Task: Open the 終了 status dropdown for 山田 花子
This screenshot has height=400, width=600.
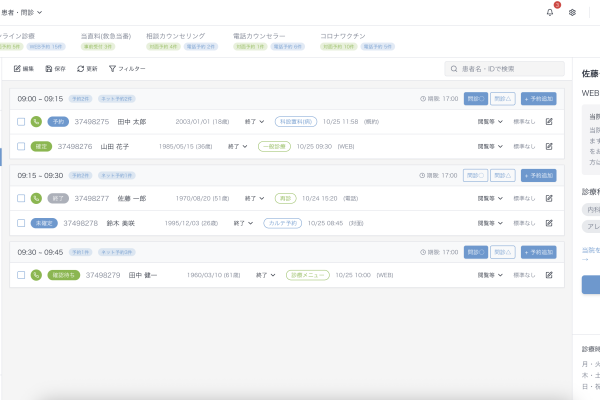Action: point(239,147)
